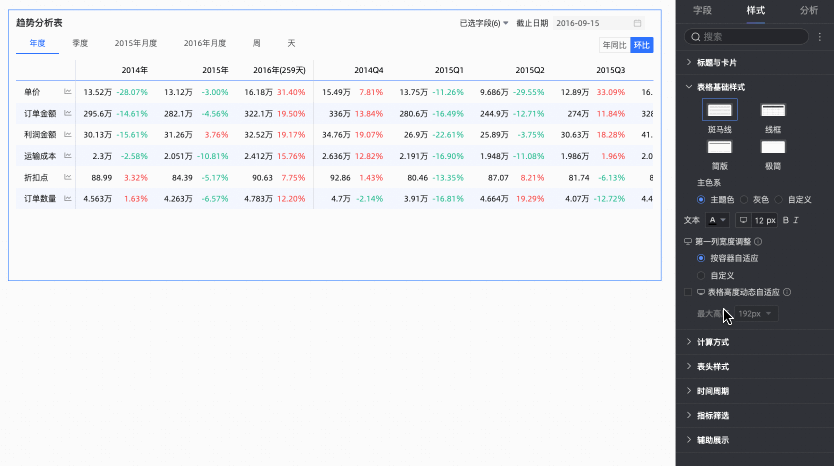Screen dimensions: 834x466
Task: Click the 2015Q2 column header
Action: (x=530, y=70)
